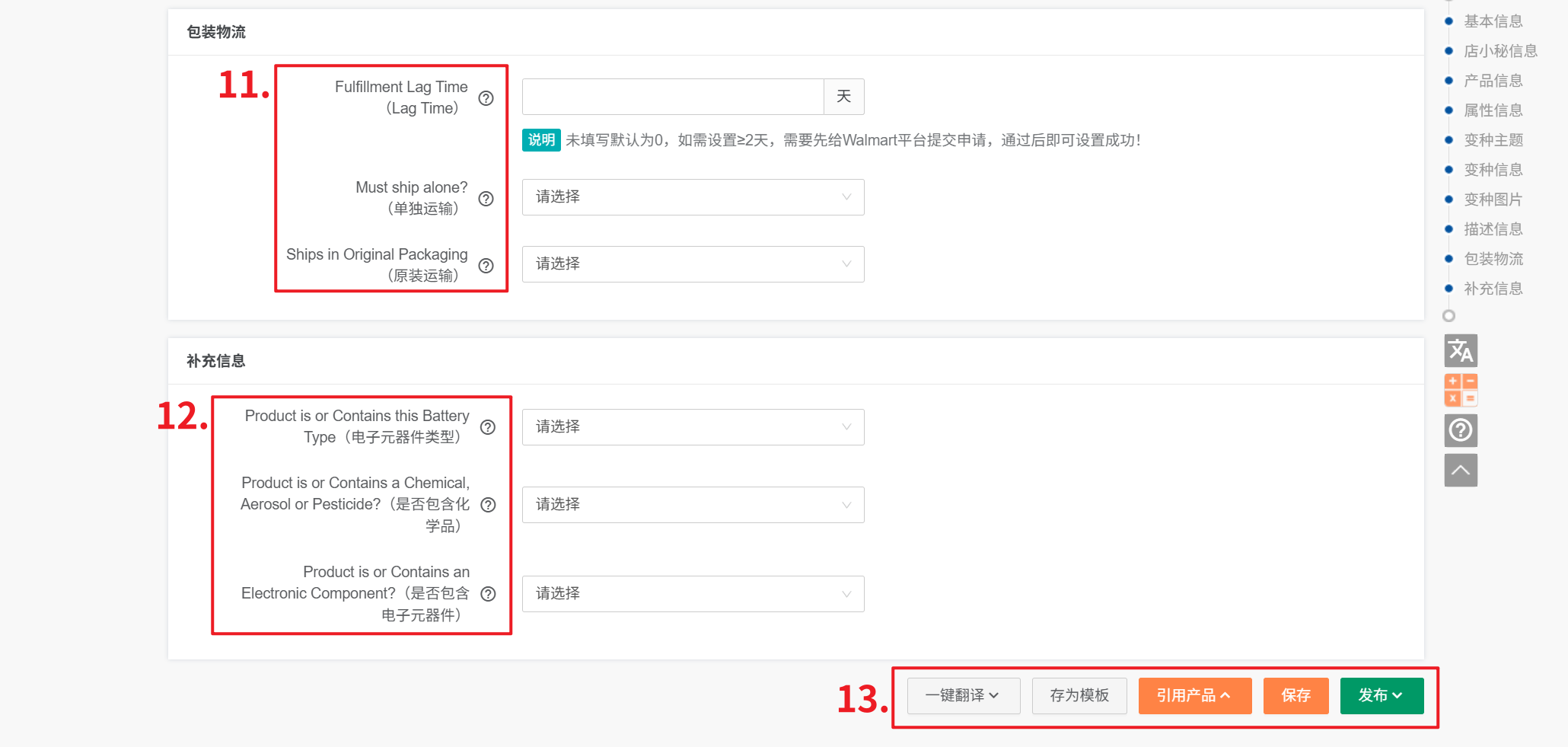This screenshot has height=747, width=1568.
Task: Click help icon beside Electronic Component label
Action: [489, 594]
